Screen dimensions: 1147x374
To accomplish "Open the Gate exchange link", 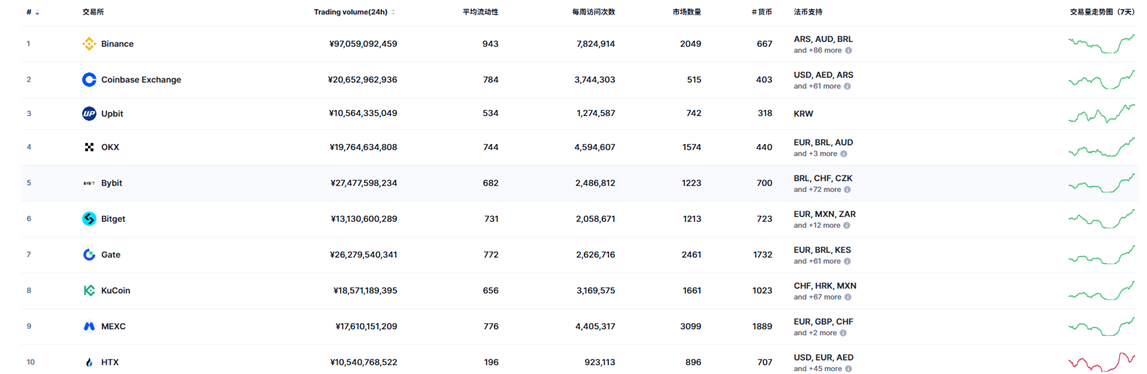I will coord(110,255).
